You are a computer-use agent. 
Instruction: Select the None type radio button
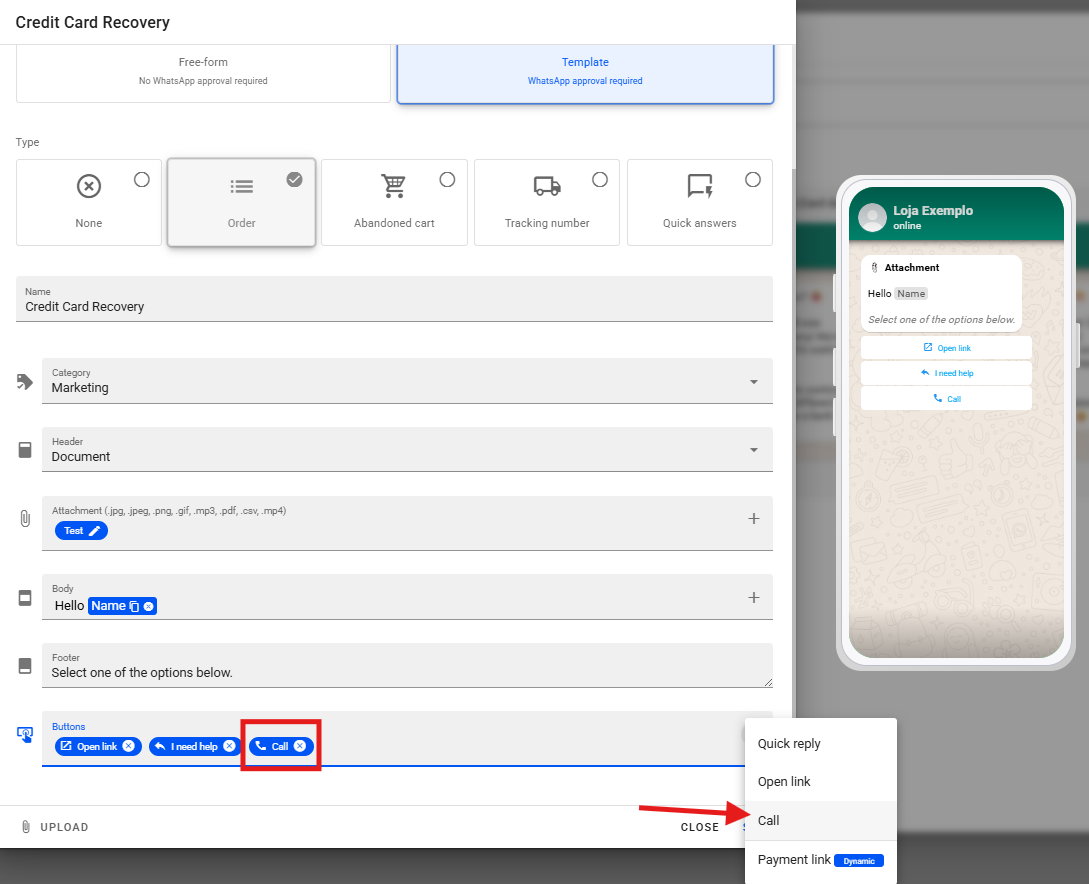click(x=142, y=180)
